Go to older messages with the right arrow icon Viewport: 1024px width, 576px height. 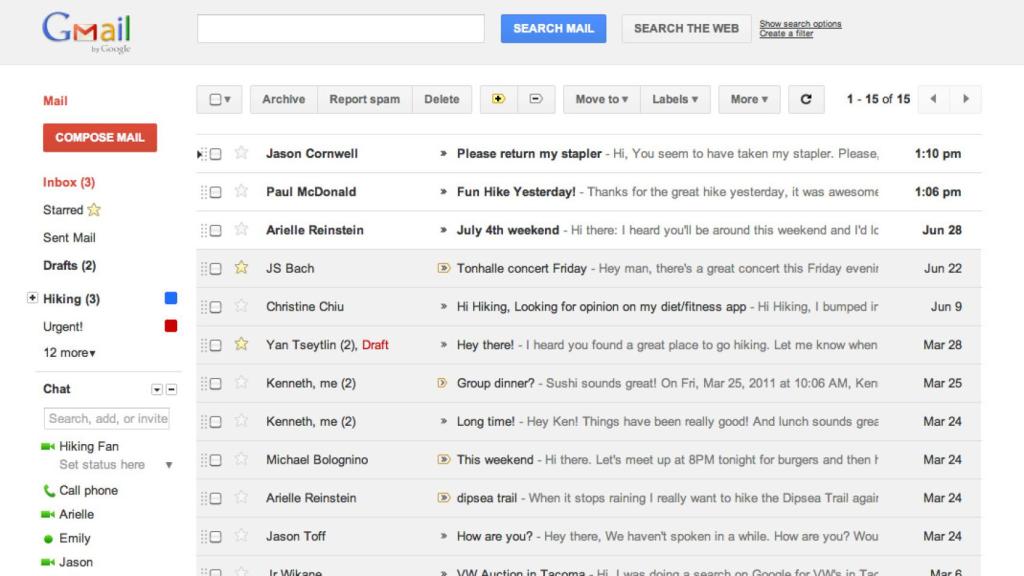(x=966, y=99)
